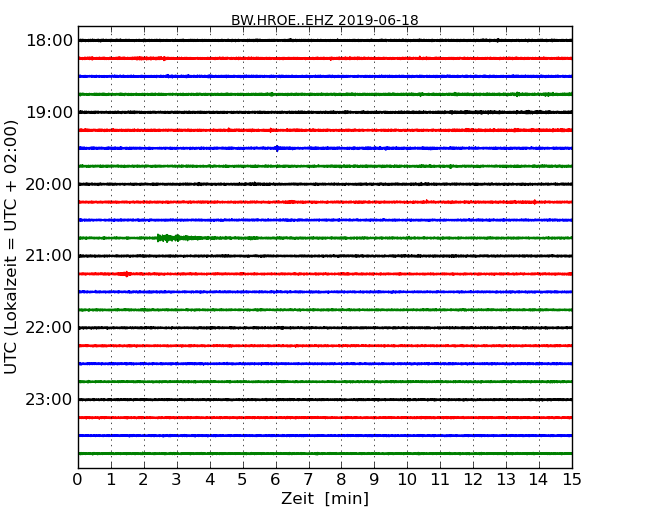Click the blue spike at minute 6 on the 19:30 trace

tap(277, 148)
